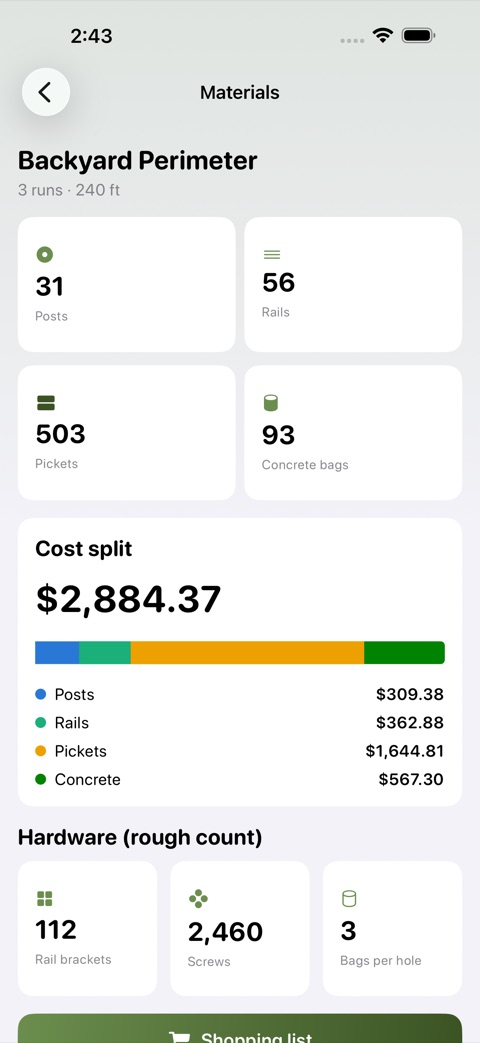Click the Concrete bags cylinder icon
The width and height of the screenshot is (480, 1043).
(x=271, y=402)
